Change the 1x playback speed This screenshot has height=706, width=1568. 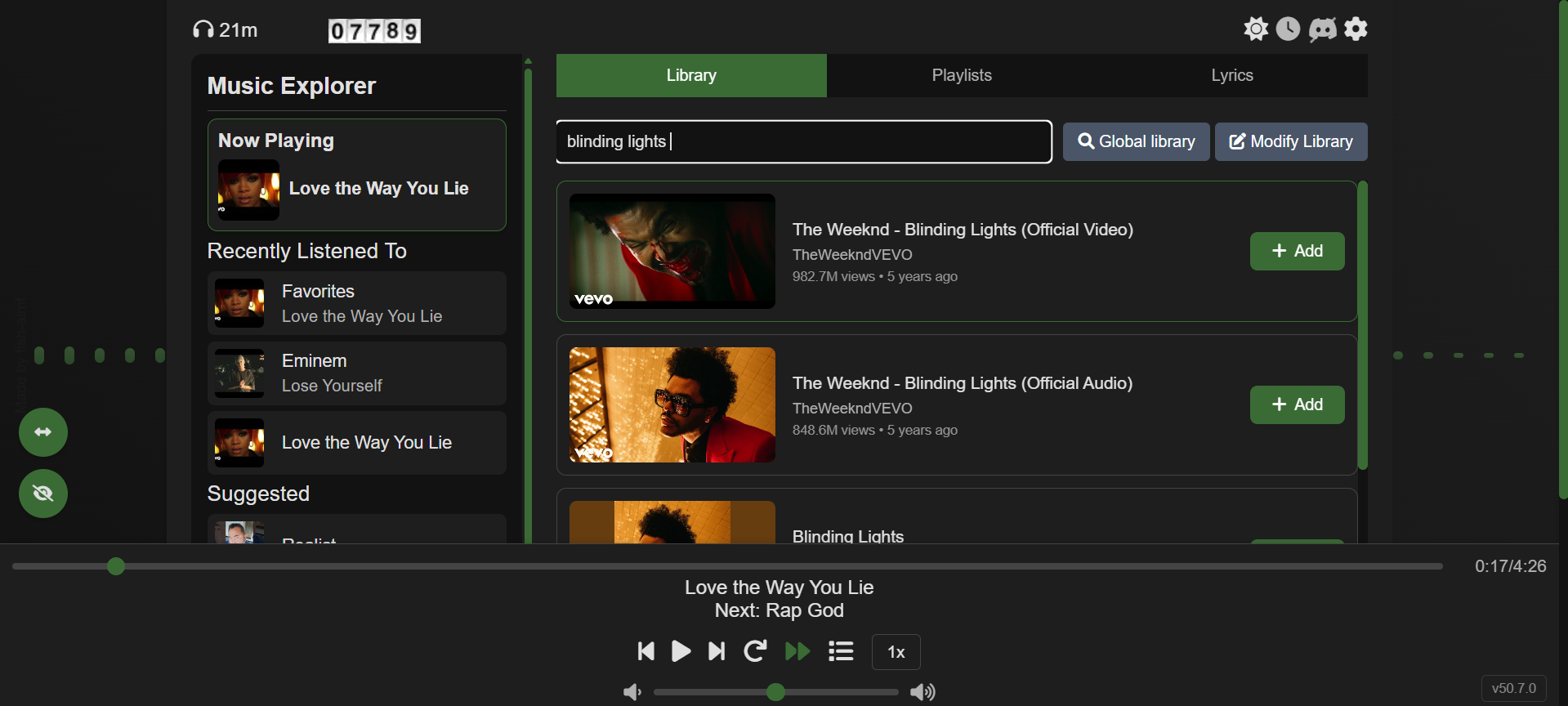[x=896, y=652]
